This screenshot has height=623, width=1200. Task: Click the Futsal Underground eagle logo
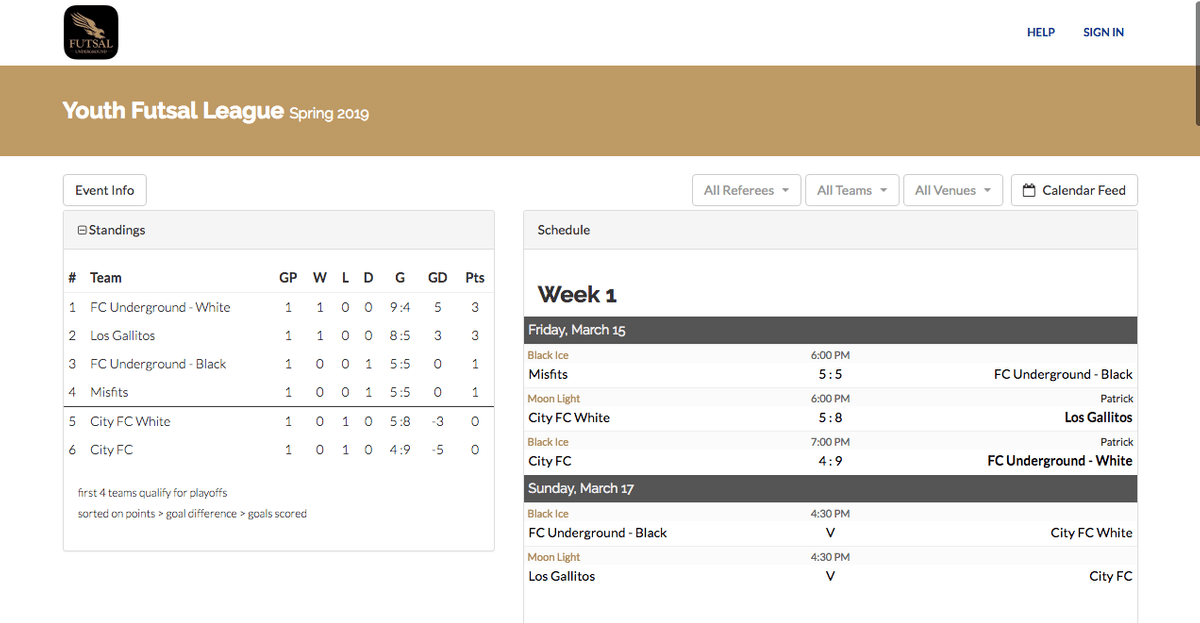(91, 32)
